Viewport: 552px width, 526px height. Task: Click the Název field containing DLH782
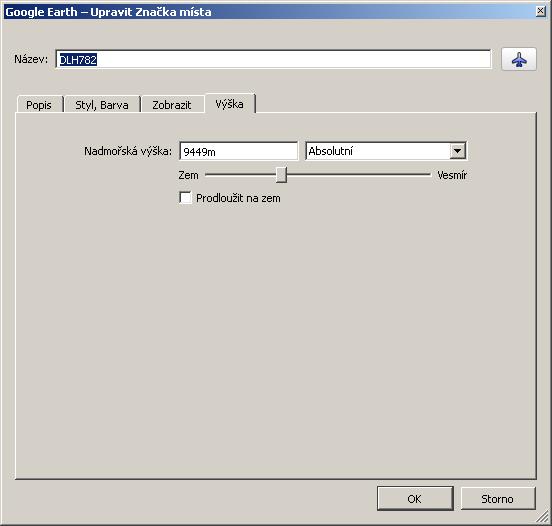click(273, 59)
